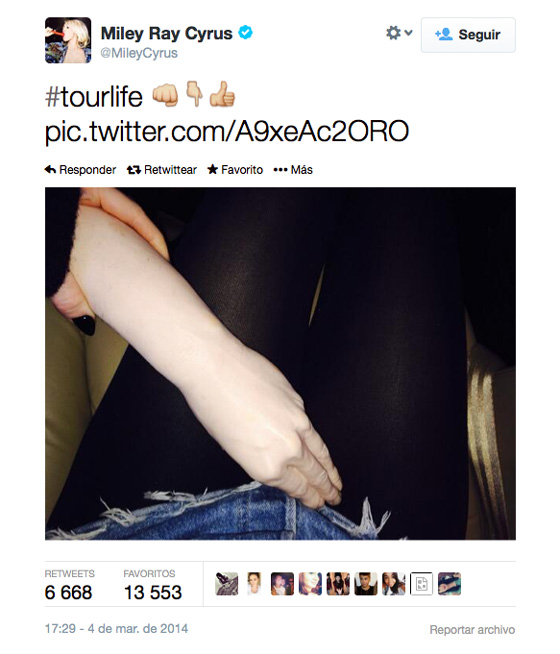Open the retweeter avatar with placeholder document icon
The height and width of the screenshot is (654, 560).
(x=422, y=584)
